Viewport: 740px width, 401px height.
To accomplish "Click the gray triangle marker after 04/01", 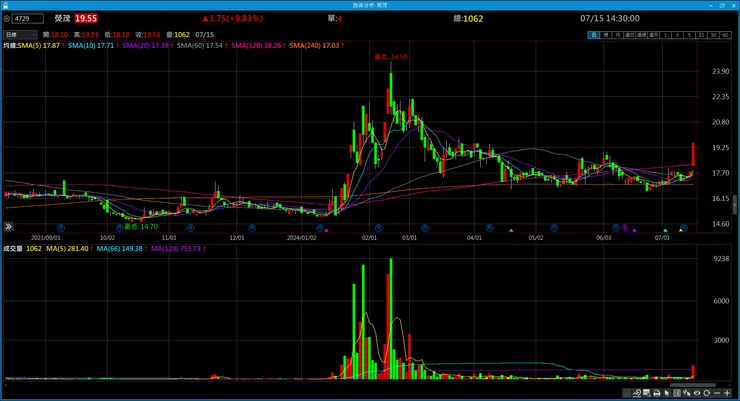I will point(511,230).
